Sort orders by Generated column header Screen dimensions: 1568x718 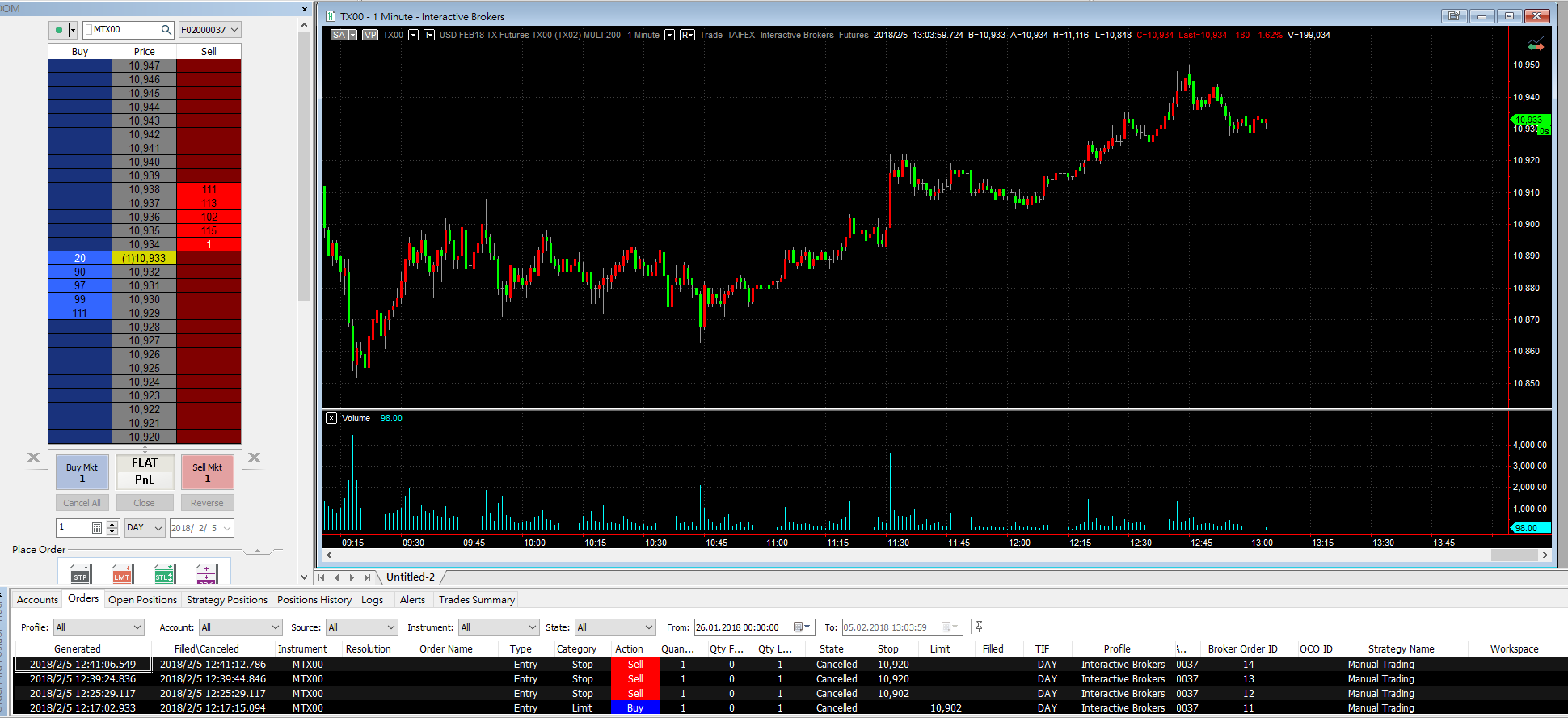pos(78,648)
